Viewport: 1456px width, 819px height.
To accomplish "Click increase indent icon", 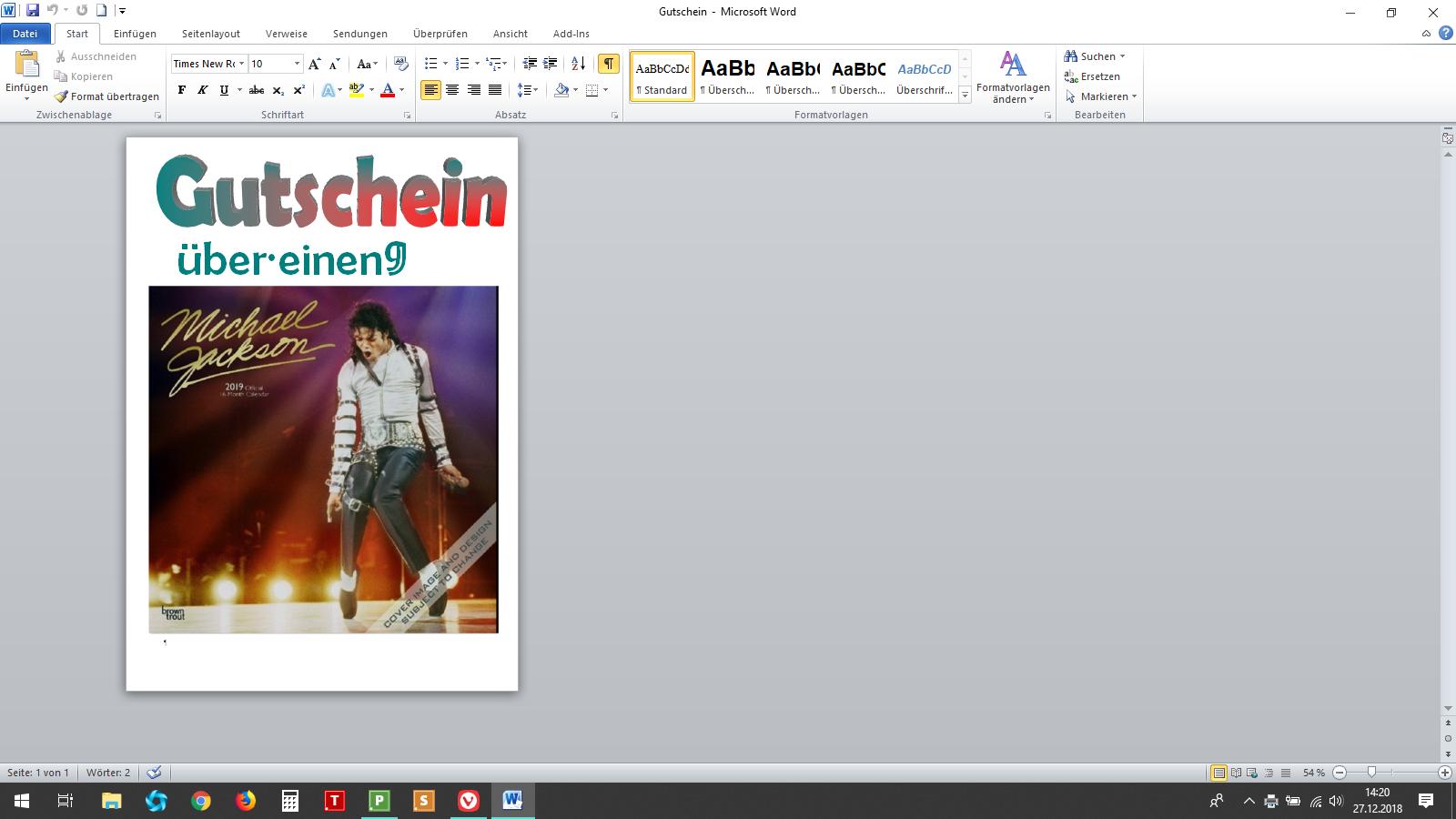I will (x=551, y=64).
